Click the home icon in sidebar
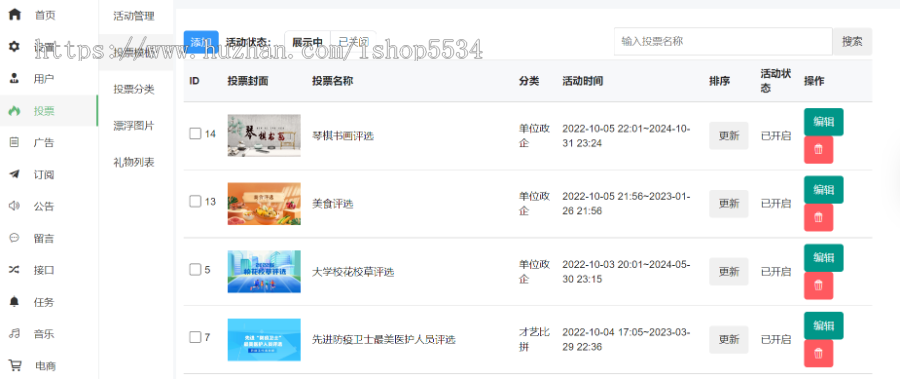This screenshot has height=379, width=900. click(14, 14)
